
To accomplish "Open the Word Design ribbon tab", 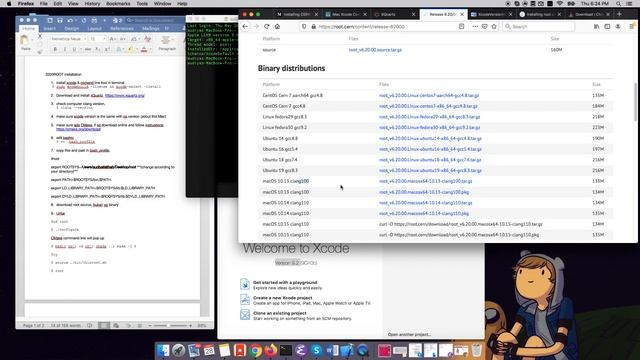I will point(71,29).
